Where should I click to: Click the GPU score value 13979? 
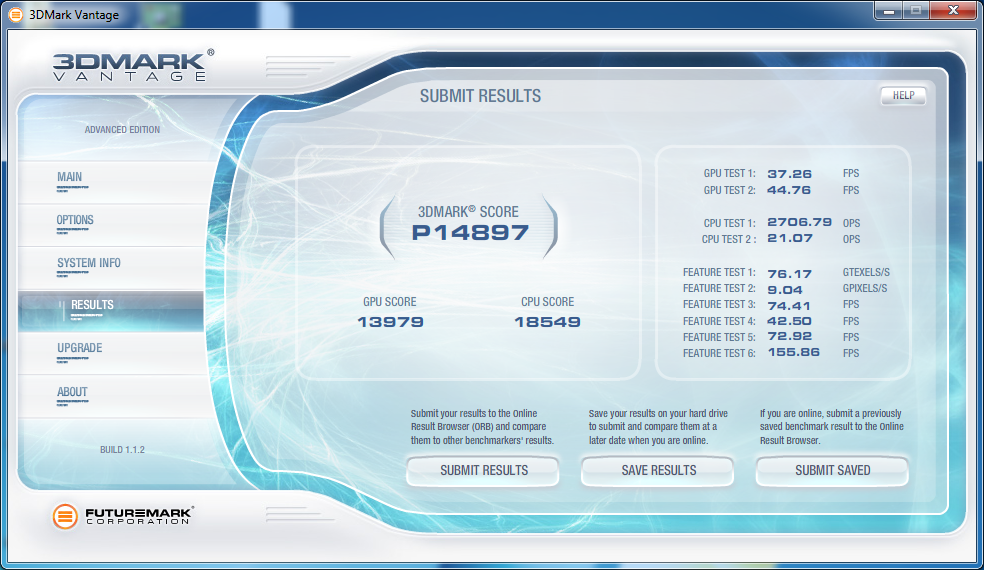(x=390, y=322)
